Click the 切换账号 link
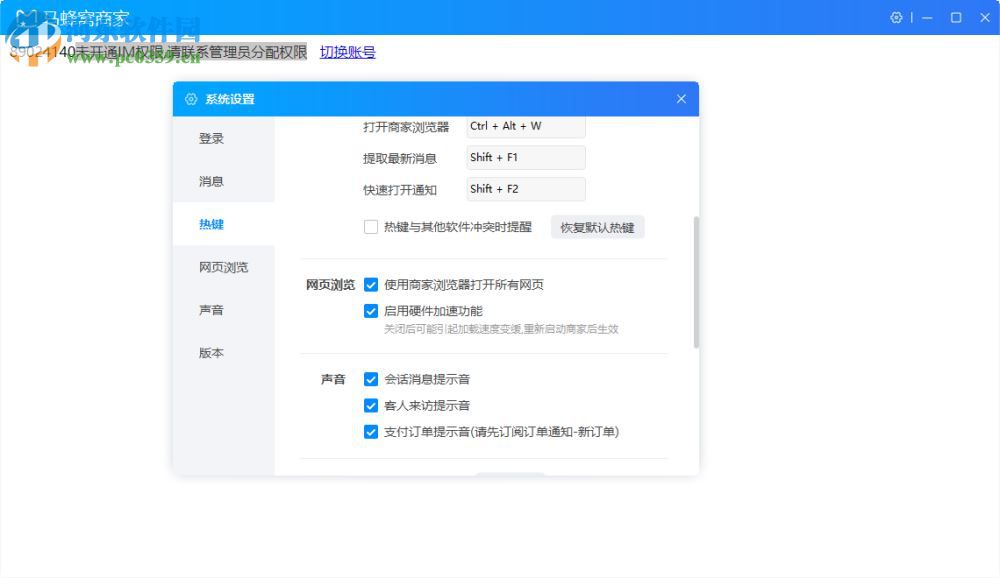This screenshot has width=1000, height=578. click(x=347, y=52)
